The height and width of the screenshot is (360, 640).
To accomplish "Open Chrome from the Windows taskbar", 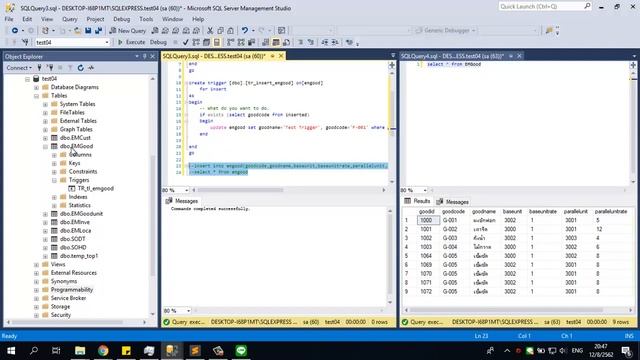I will coord(103,351).
